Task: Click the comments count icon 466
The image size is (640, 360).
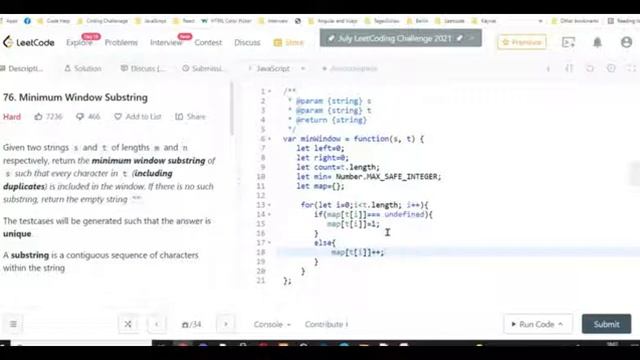Action: pyautogui.click(x=80, y=117)
